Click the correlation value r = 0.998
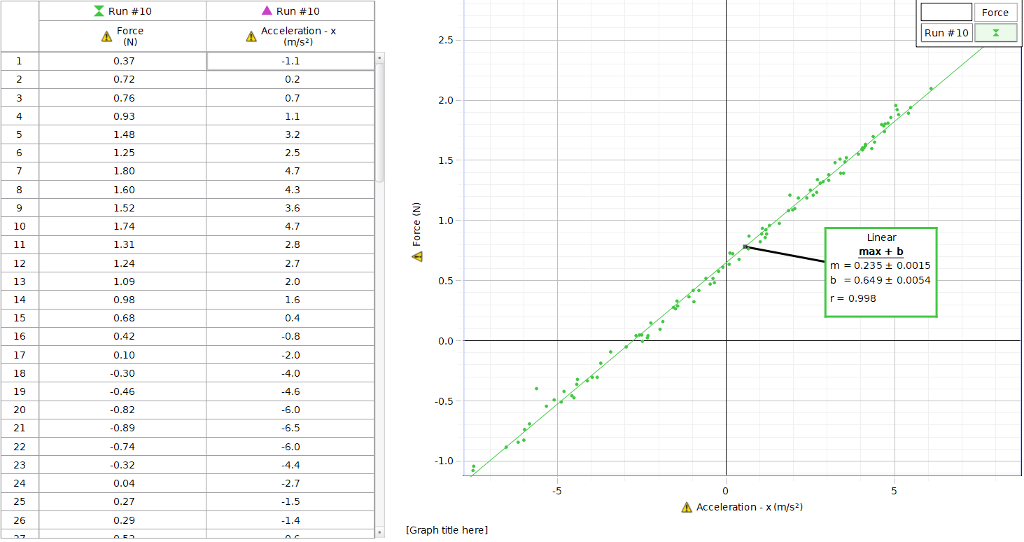 tap(853, 298)
